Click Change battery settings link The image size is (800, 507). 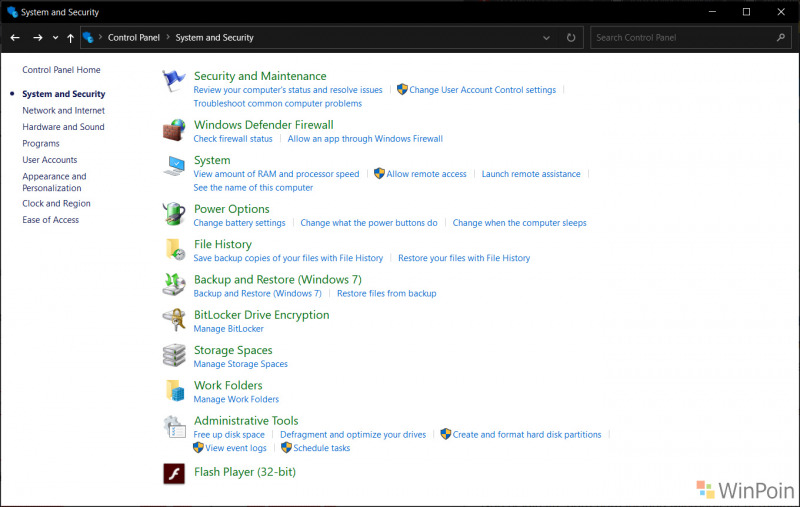239,223
